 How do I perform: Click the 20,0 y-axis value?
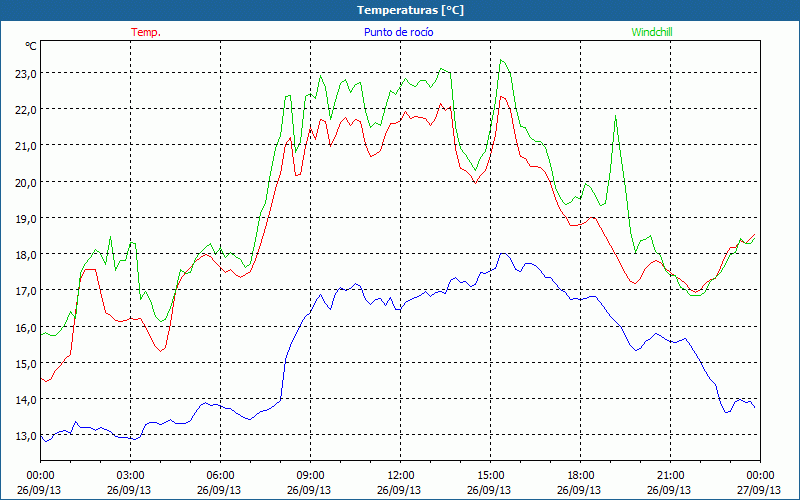coord(26,182)
